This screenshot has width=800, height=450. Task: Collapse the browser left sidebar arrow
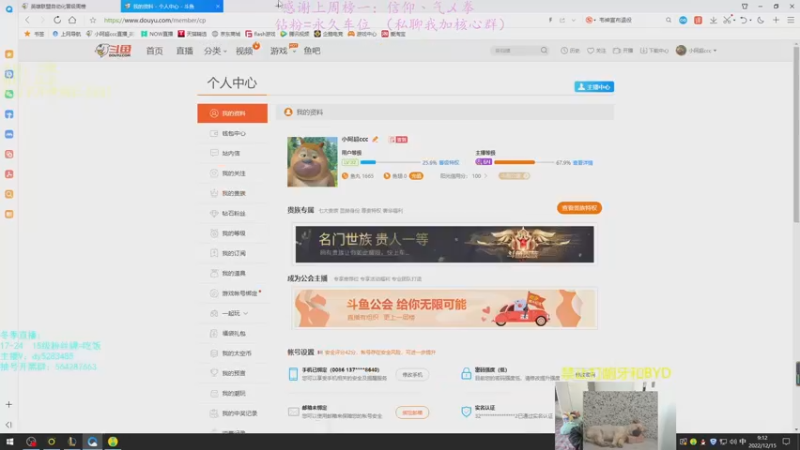pos(9,424)
